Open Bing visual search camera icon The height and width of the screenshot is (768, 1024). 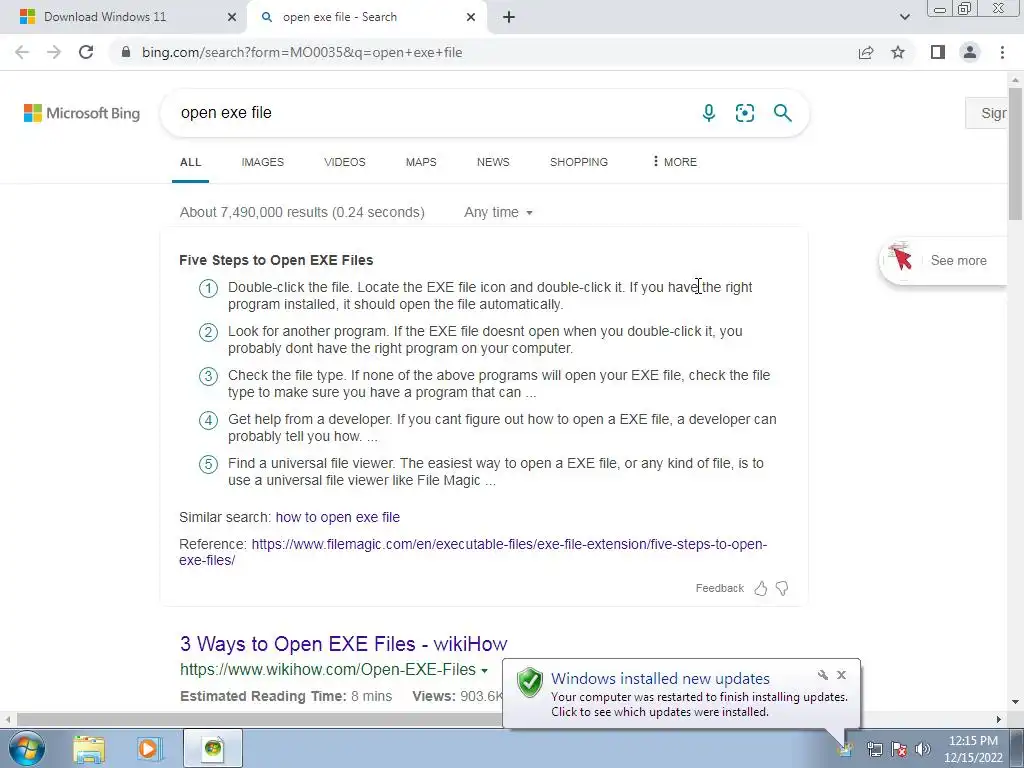744,113
